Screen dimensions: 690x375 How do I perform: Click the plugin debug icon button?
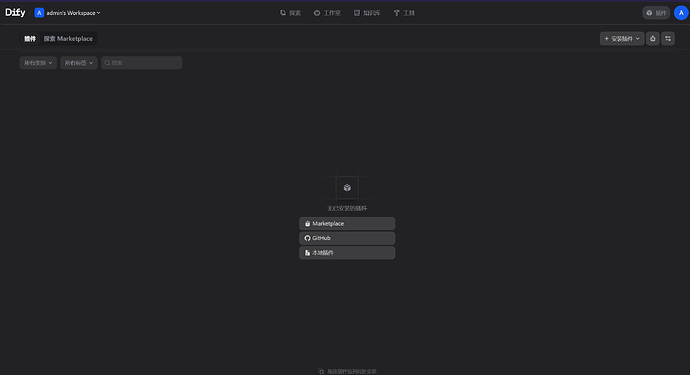pos(653,39)
